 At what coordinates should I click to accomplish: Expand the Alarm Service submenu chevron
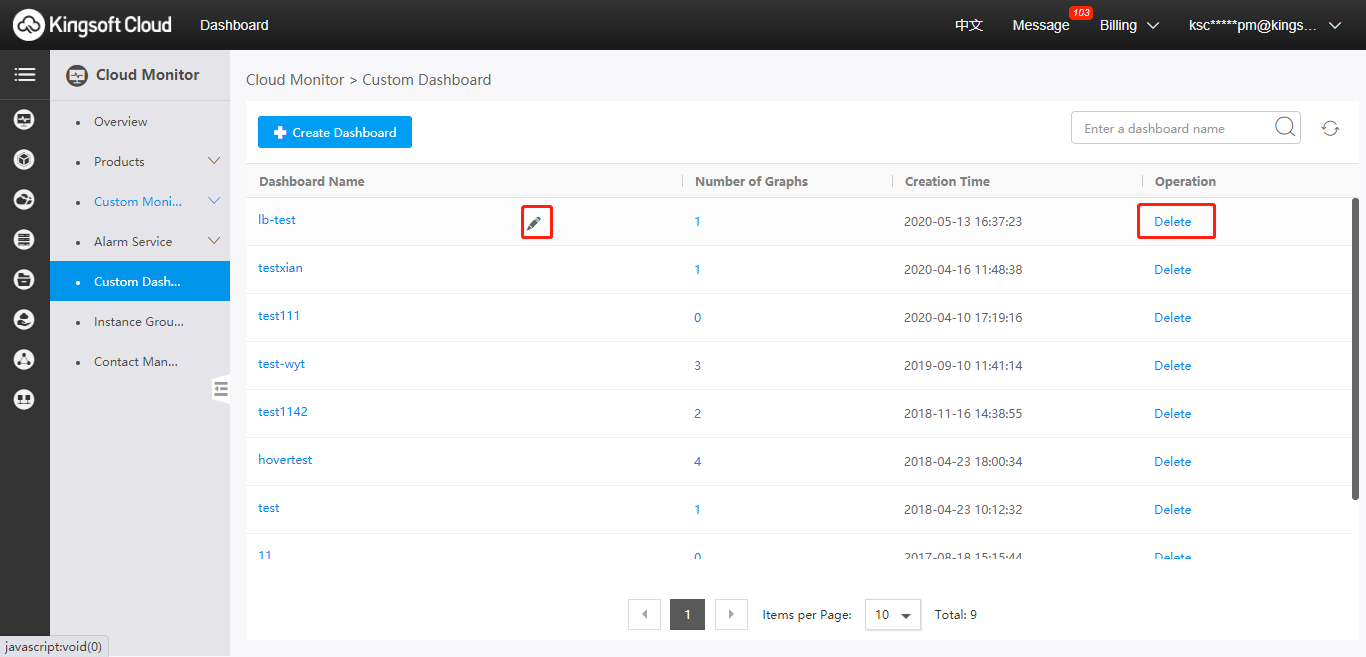coord(214,241)
